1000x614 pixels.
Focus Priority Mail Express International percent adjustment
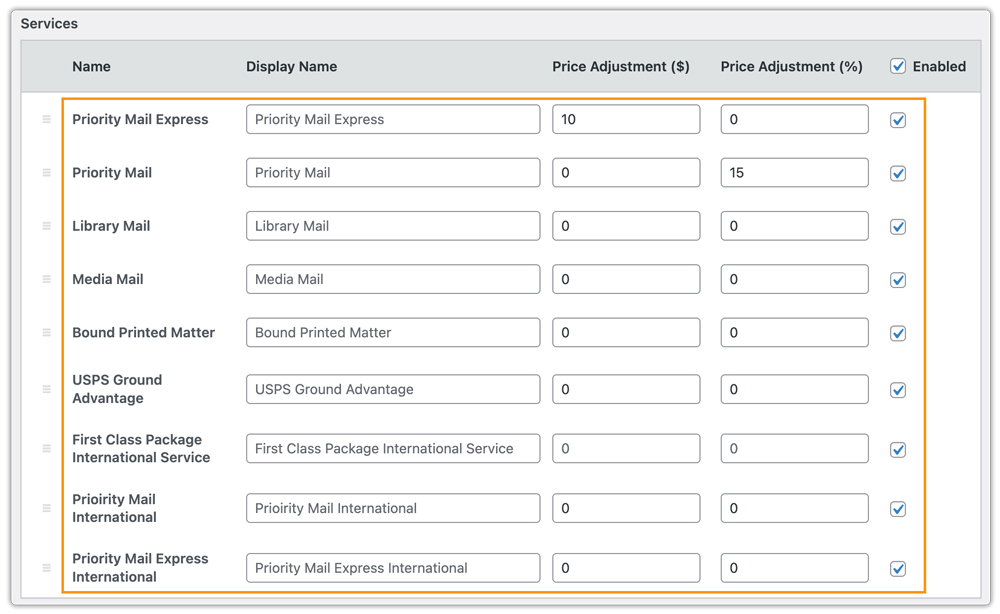coord(795,567)
